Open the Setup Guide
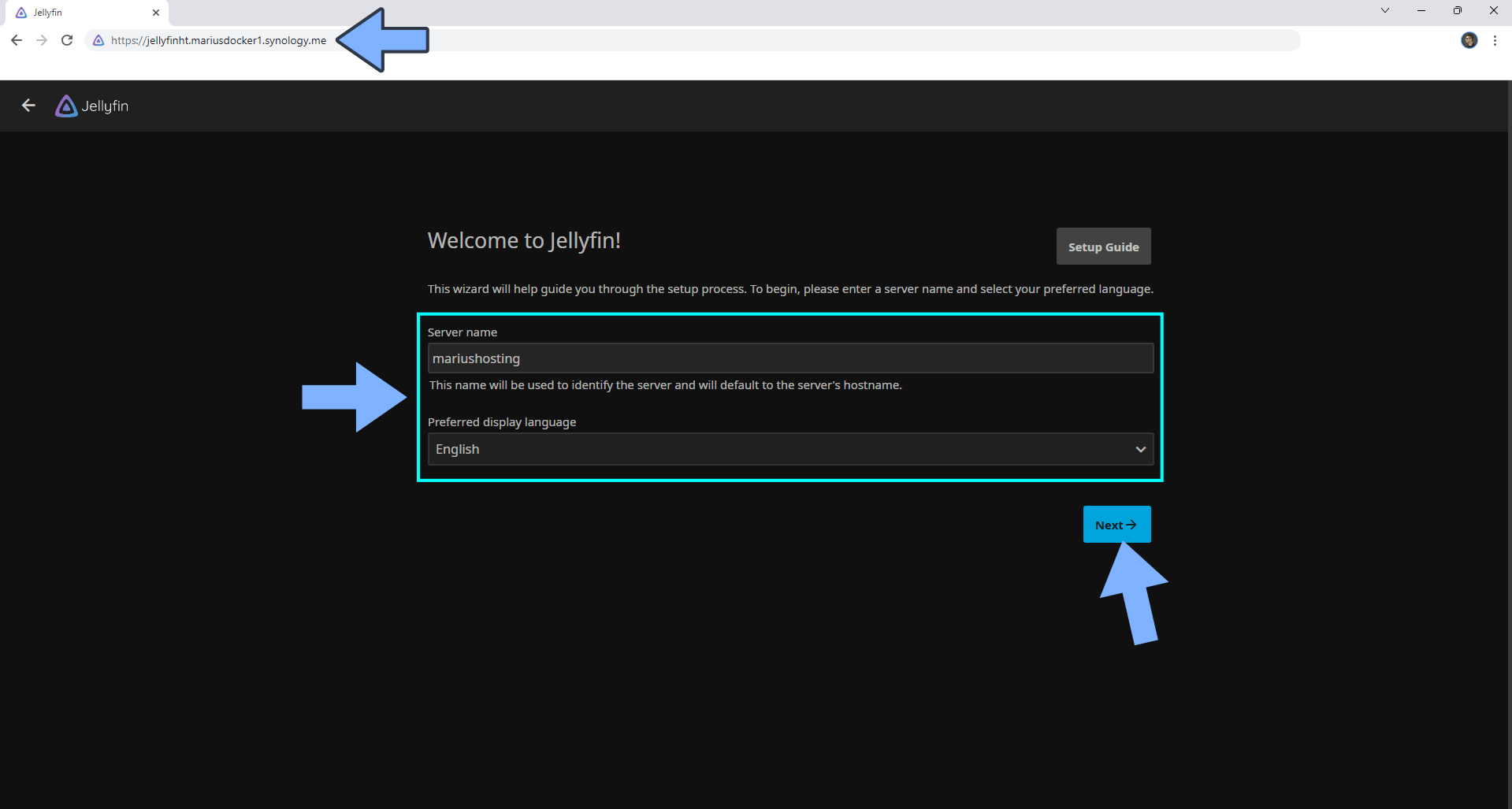Viewport: 1512px width, 809px height. coord(1103,247)
